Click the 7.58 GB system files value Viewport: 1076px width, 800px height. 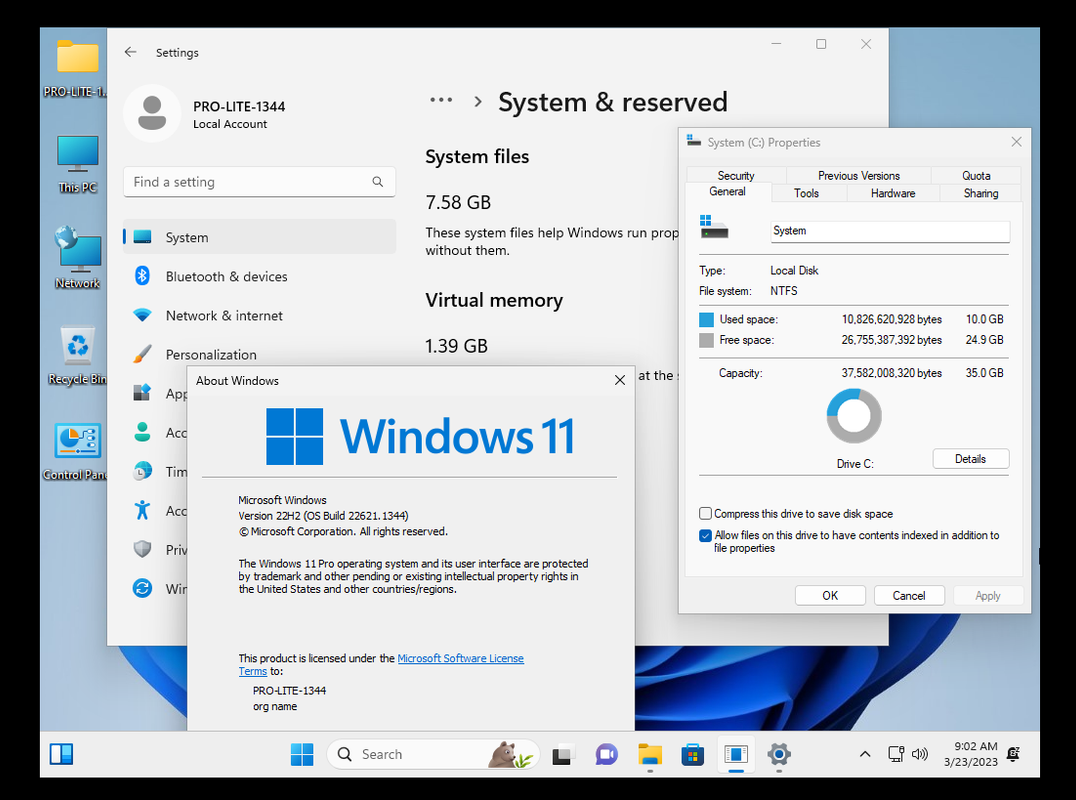(x=458, y=202)
